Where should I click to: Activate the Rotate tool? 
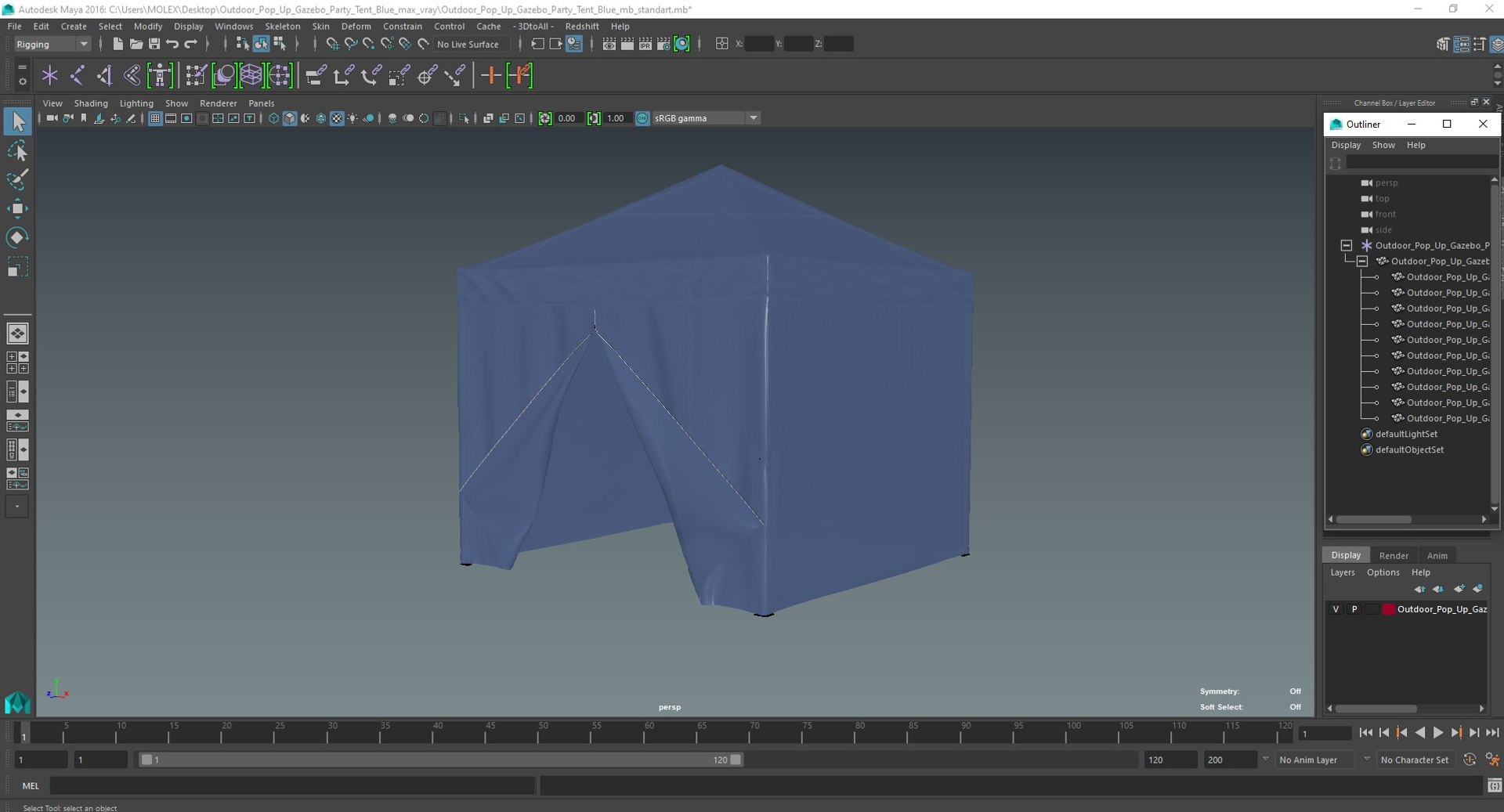(x=17, y=237)
